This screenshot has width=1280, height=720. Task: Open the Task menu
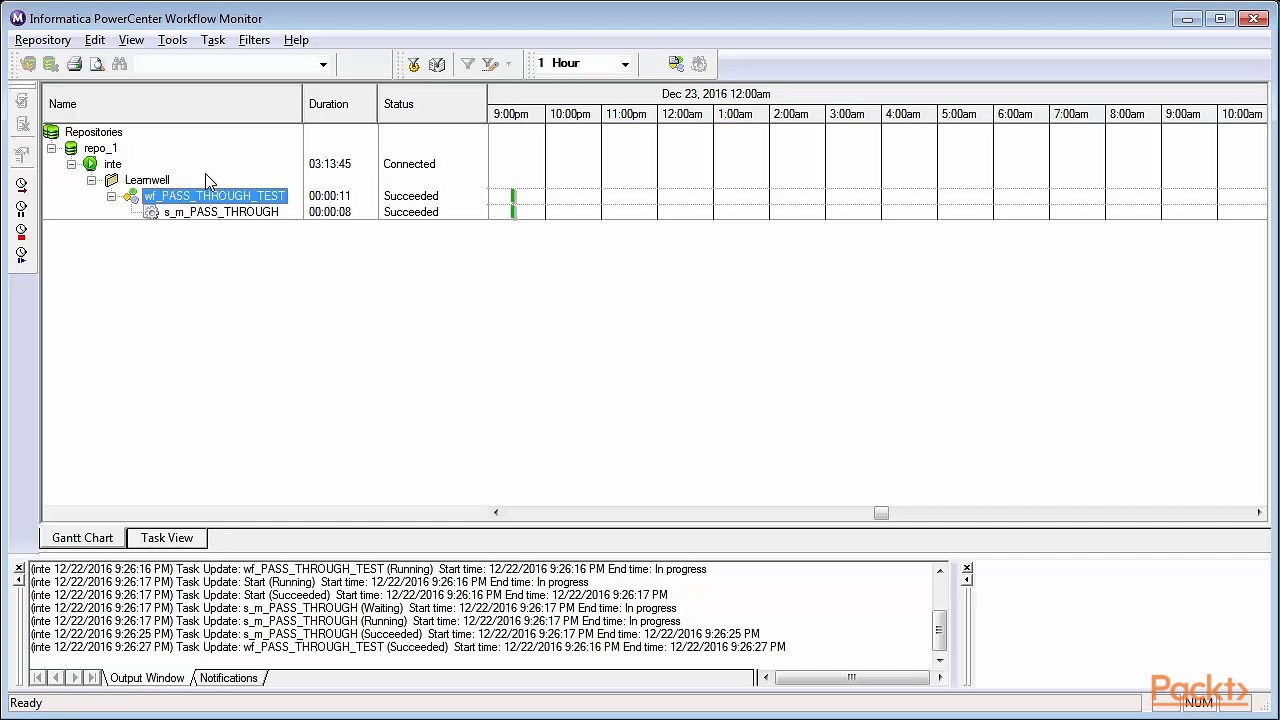pos(213,40)
